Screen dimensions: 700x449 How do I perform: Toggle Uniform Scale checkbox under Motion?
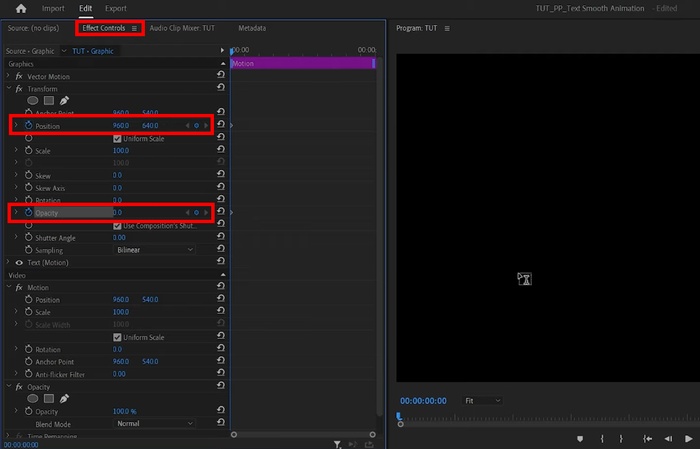[117, 337]
